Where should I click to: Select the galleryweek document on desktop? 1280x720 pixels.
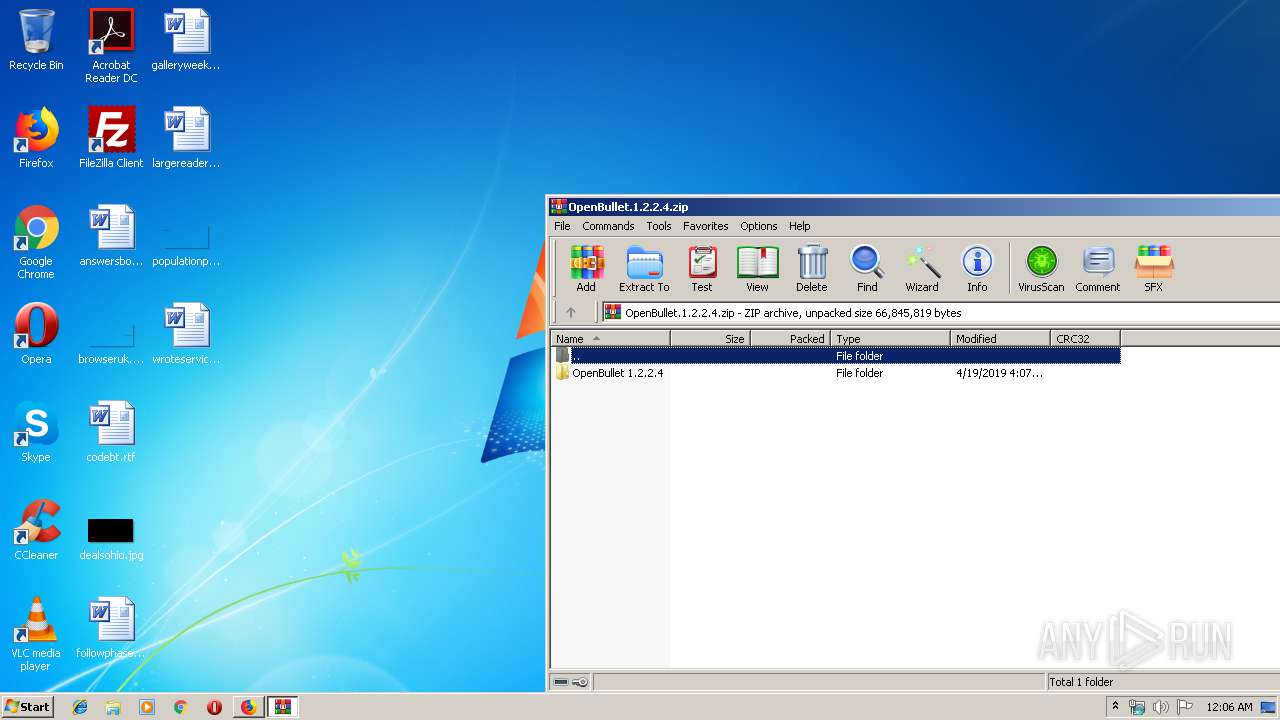click(186, 40)
